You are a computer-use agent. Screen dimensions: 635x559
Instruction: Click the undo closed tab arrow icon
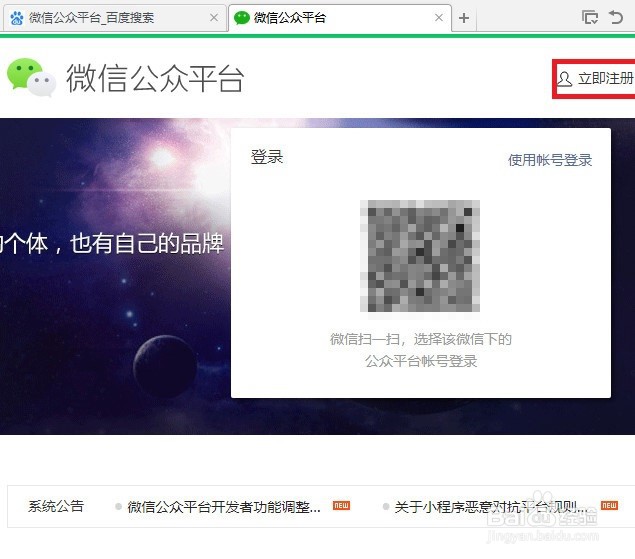(x=616, y=17)
